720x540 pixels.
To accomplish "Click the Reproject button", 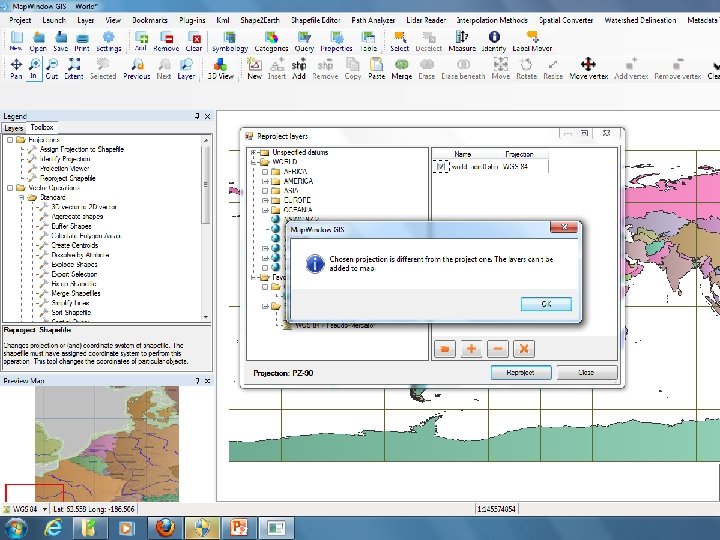I will pos(521,372).
